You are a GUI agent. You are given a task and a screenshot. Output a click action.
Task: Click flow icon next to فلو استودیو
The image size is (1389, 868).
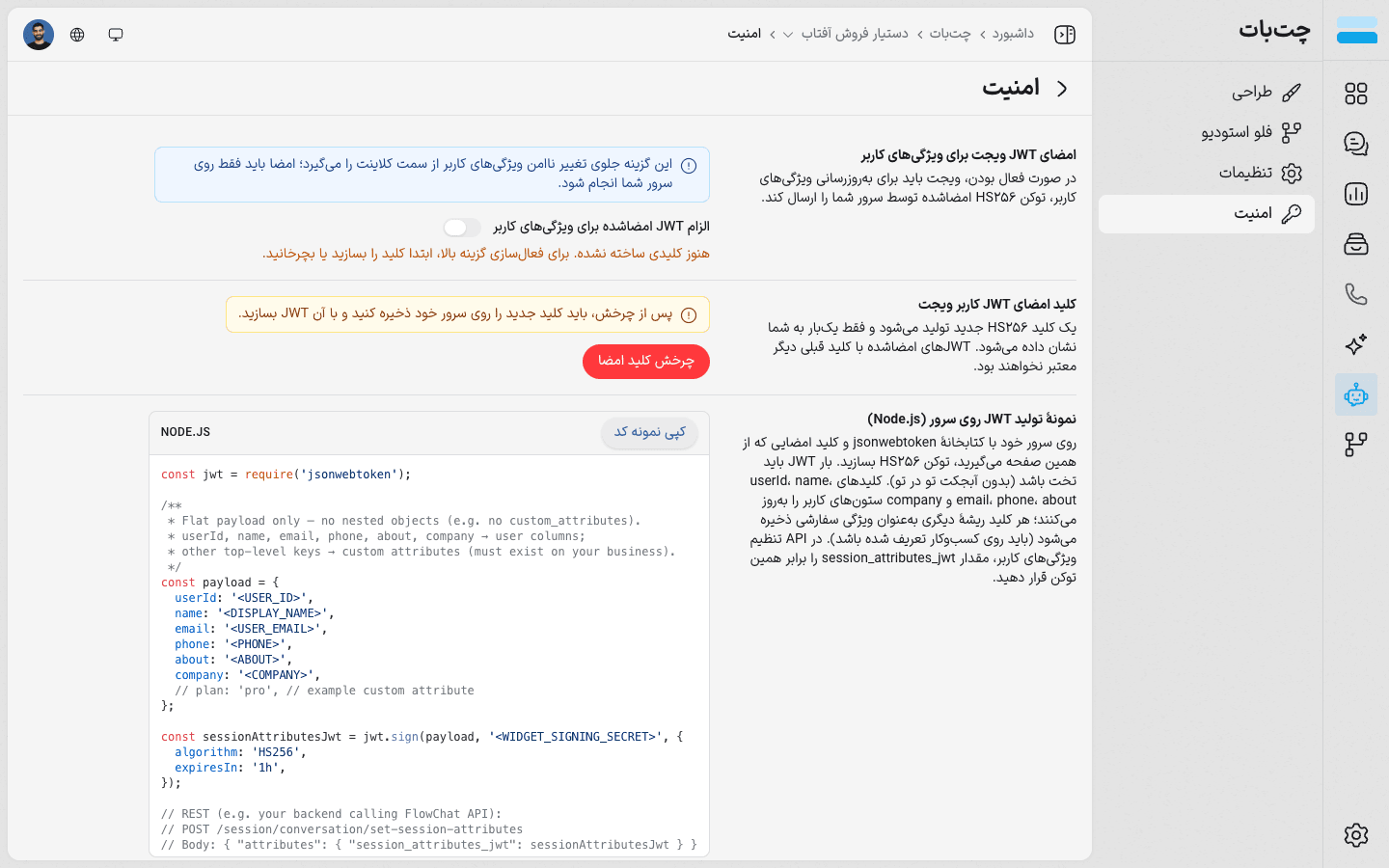click(x=1292, y=132)
